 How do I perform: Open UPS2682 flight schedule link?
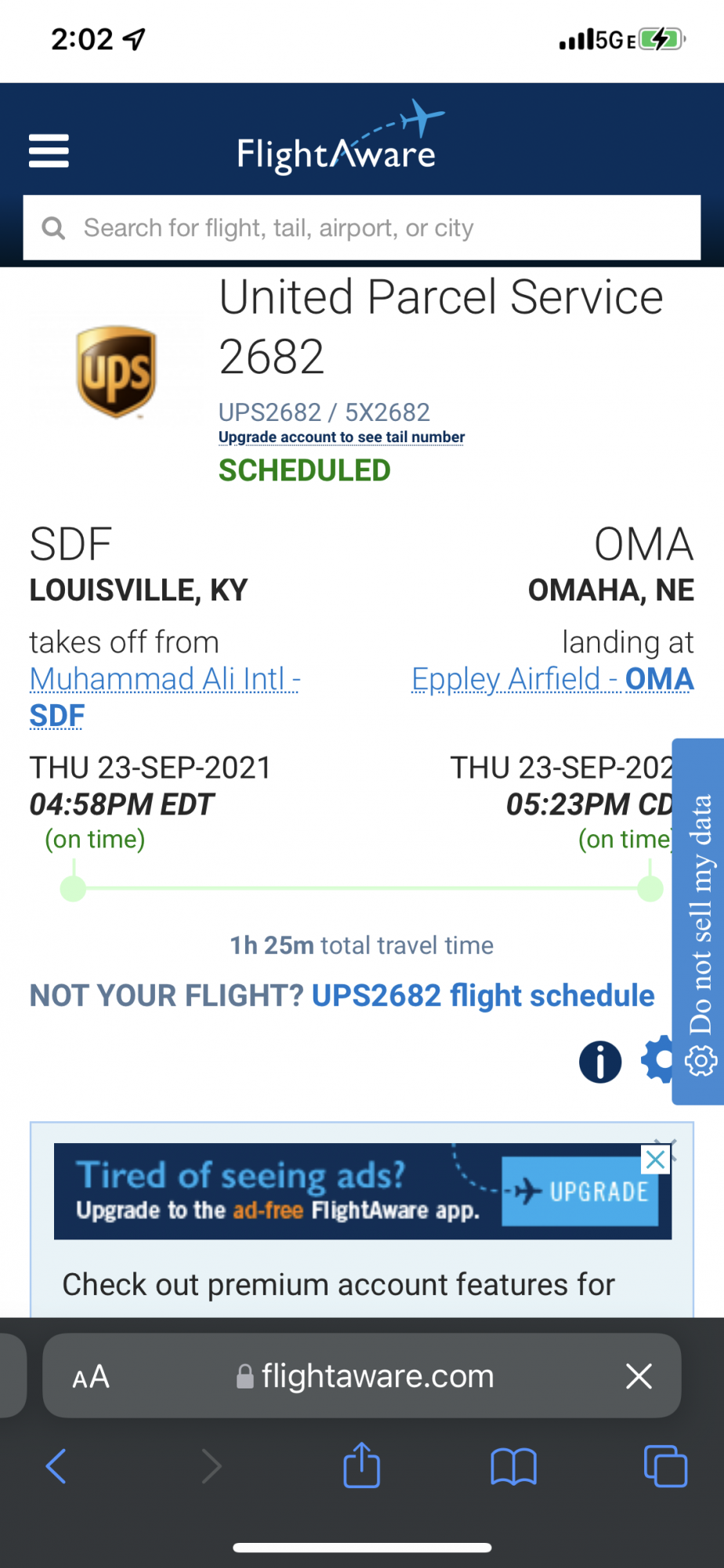(x=483, y=996)
